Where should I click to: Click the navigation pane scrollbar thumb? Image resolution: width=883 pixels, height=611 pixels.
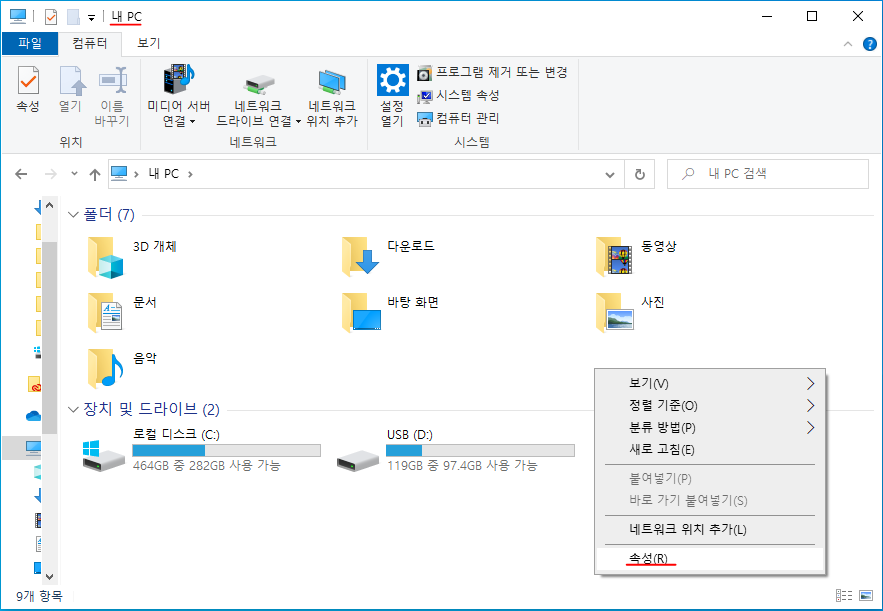pyautogui.click(x=50, y=338)
